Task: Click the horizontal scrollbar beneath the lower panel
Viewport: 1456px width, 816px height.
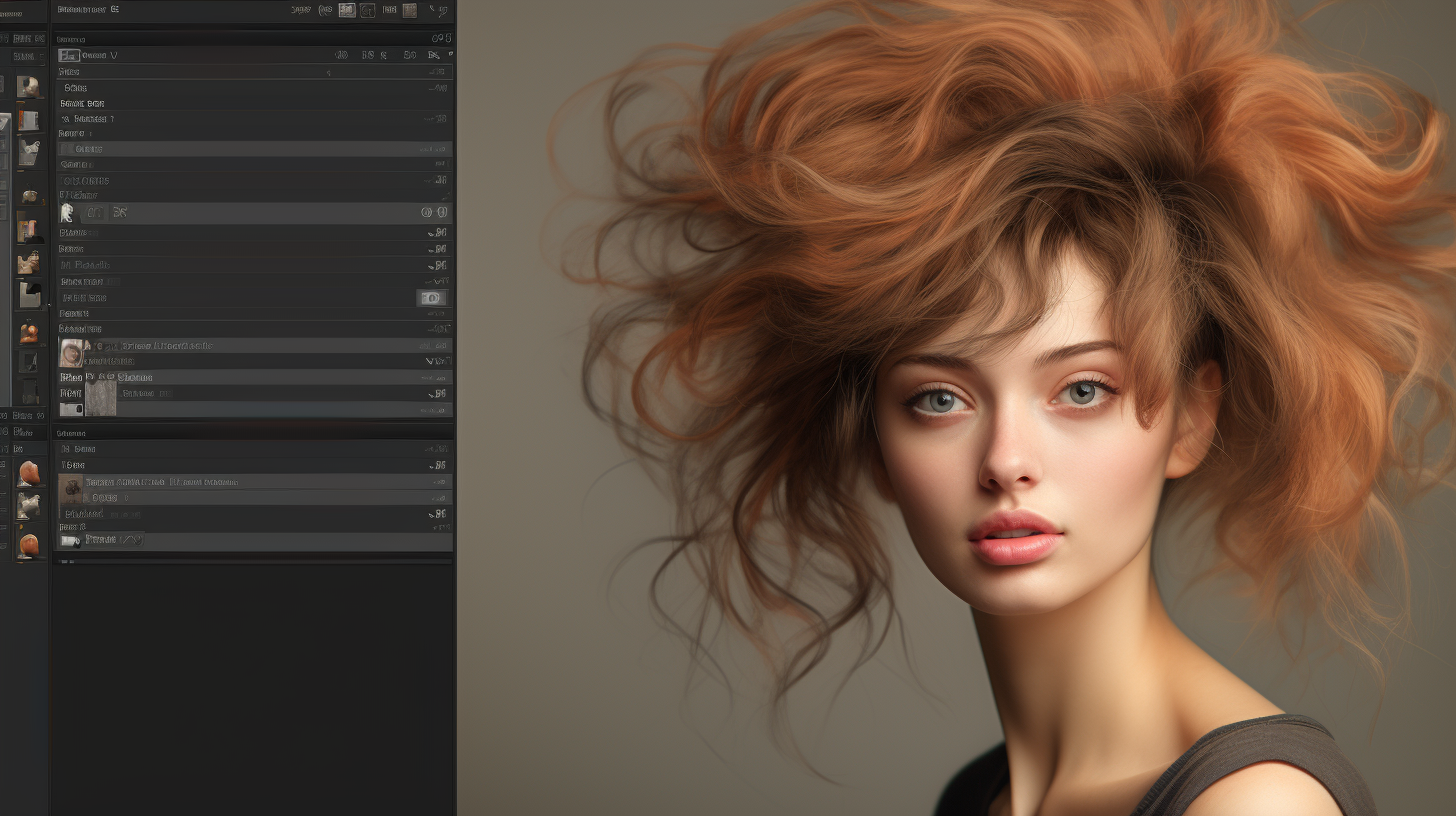Action: coord(254,561)
